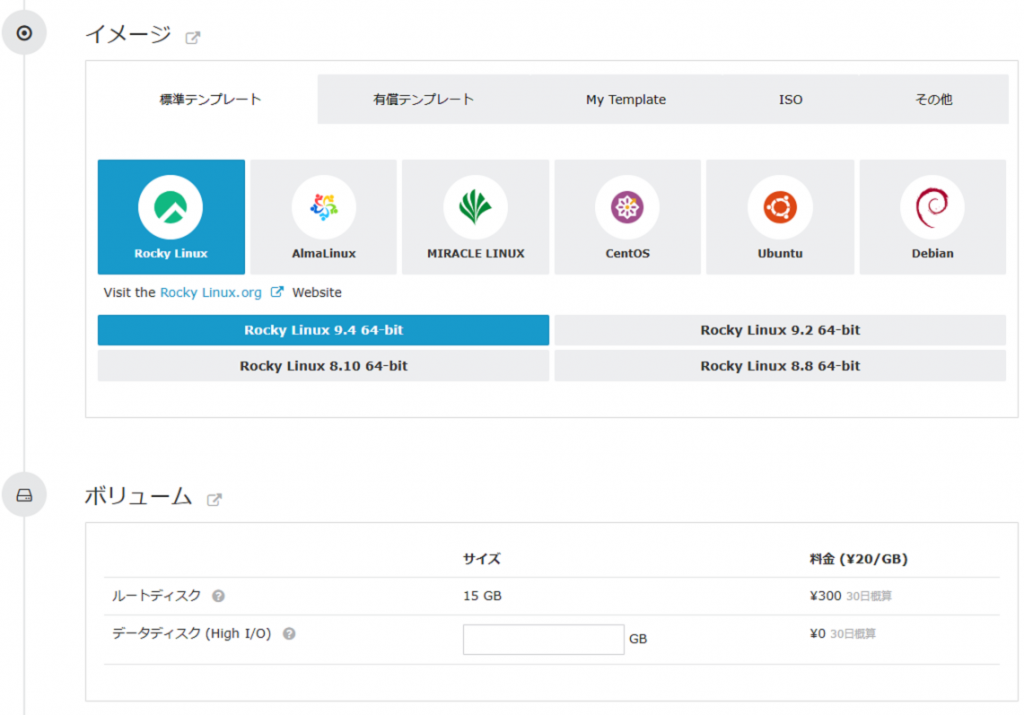Open the external link icon beside ボリューム heading
Viewport: 1024px width, 715px height.
pyautogui.click(x=214, y=500)
